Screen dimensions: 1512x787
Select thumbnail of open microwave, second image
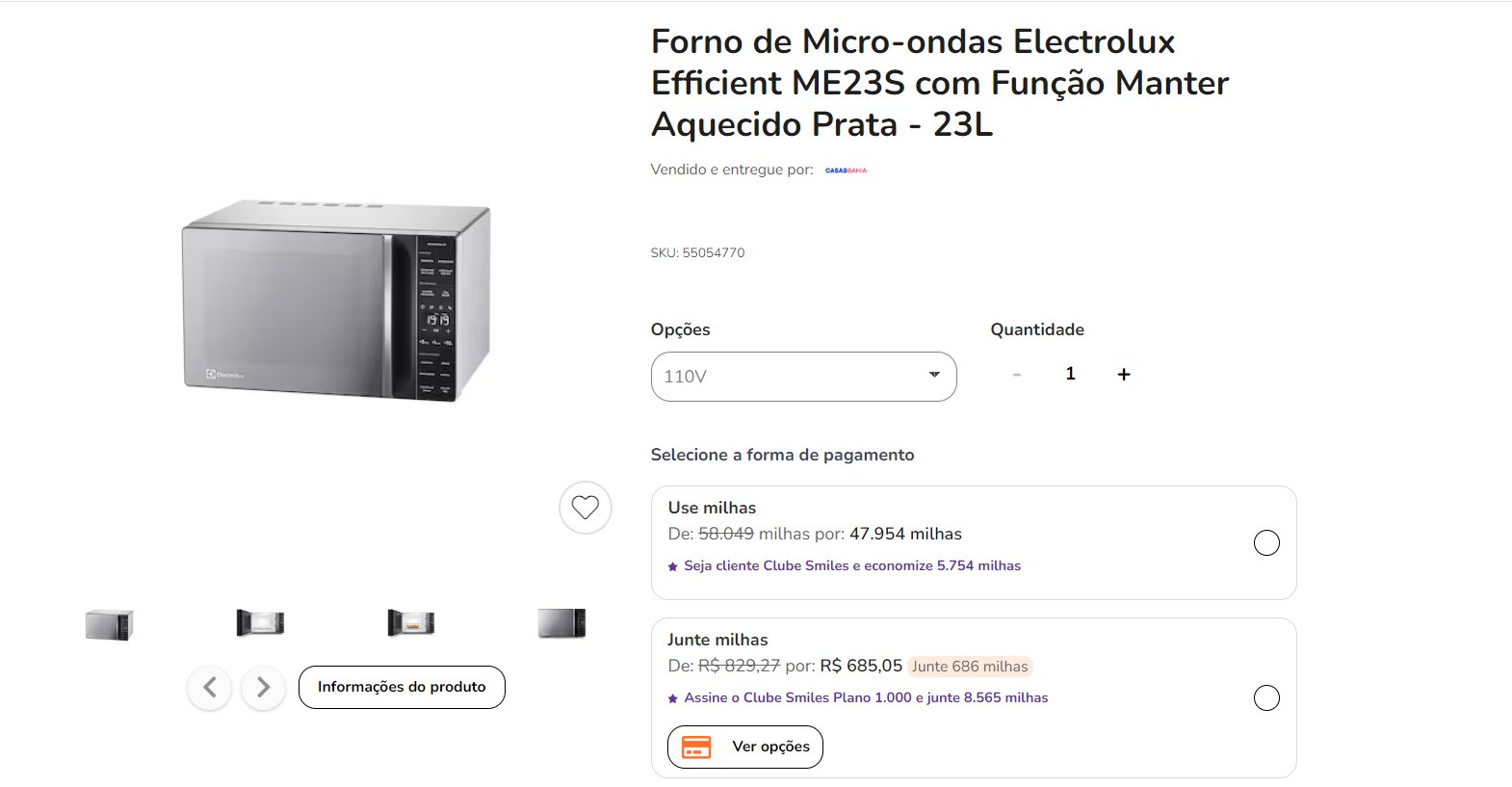coord(260,623)
